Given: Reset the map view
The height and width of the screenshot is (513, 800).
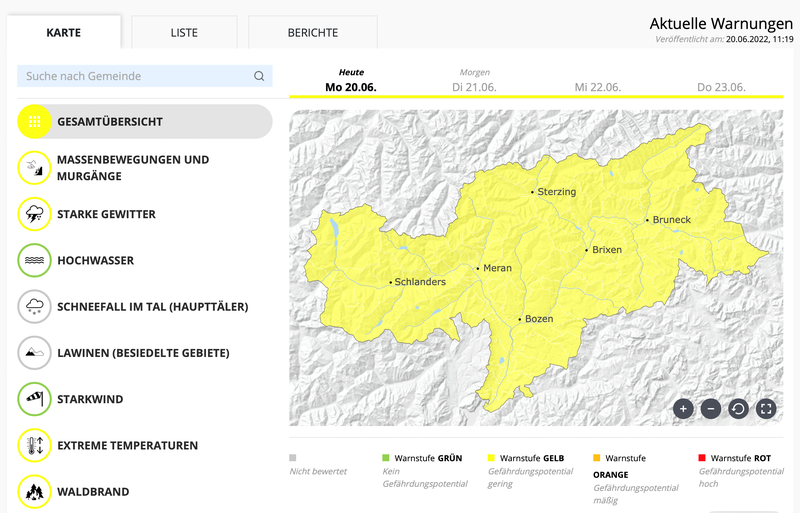Looking at the screenshot, I should [x=739, y=408].
